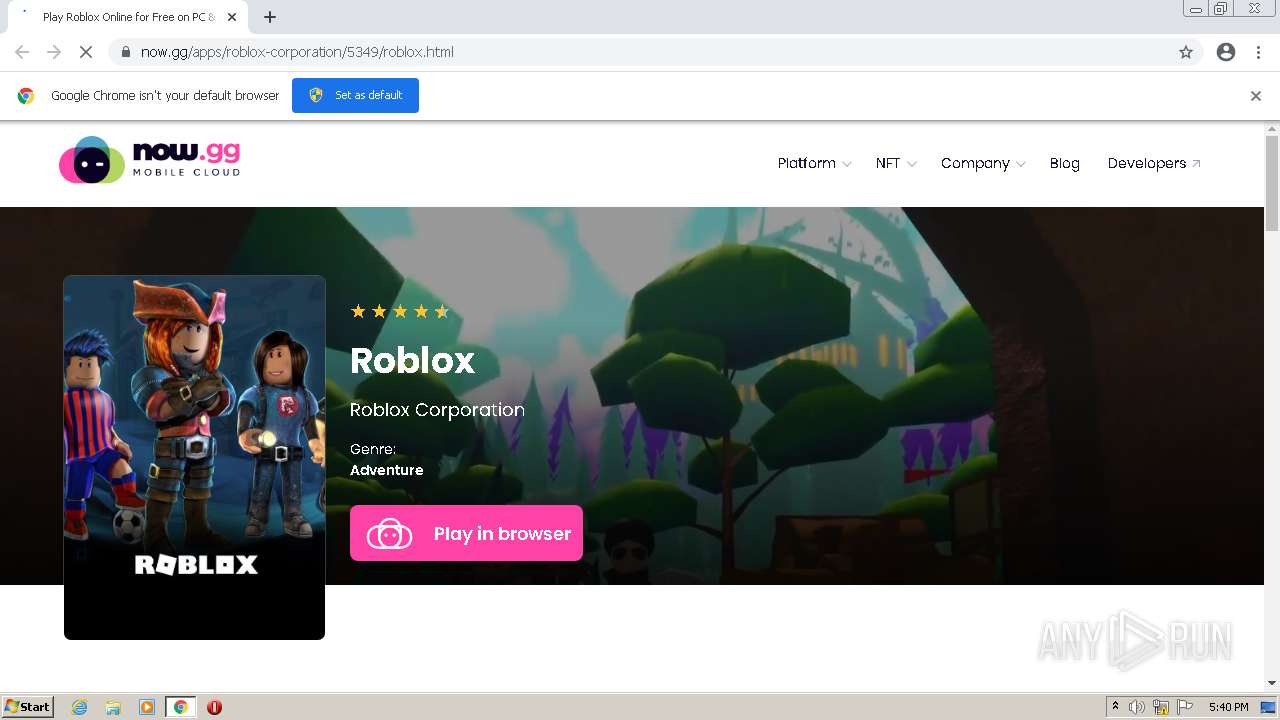Click the Roblox game title heading
Image resolution: width=1280 pixels, height=720 pixels.
(x=412, y=360)
